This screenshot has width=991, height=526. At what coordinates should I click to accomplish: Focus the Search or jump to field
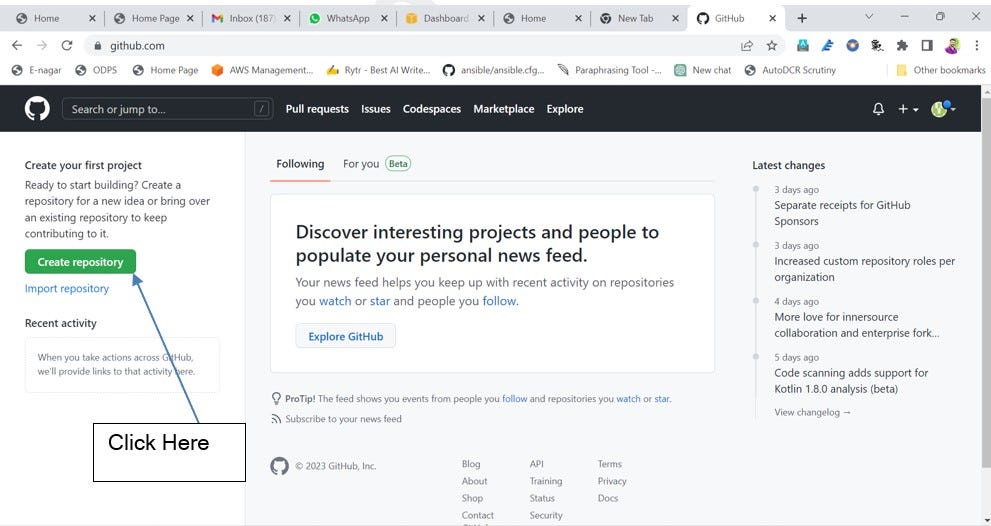(160, 109)
